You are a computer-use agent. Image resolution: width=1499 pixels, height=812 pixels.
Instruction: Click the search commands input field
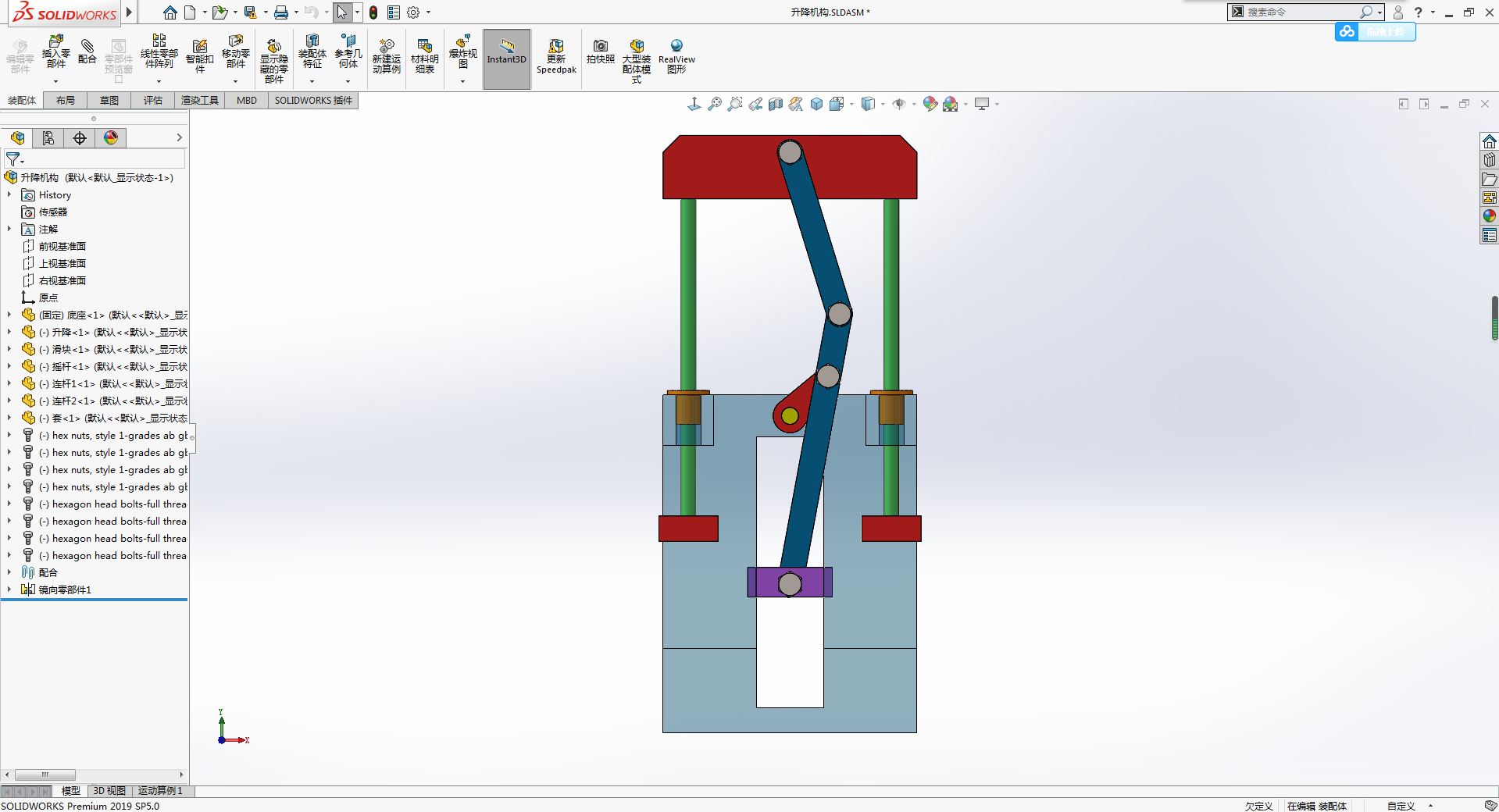click(1300, 12)
